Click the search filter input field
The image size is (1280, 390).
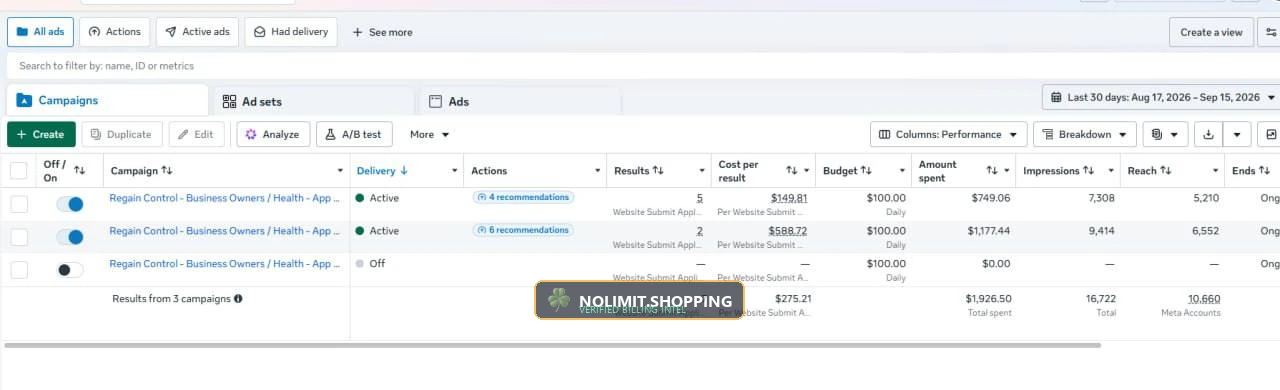640,66
